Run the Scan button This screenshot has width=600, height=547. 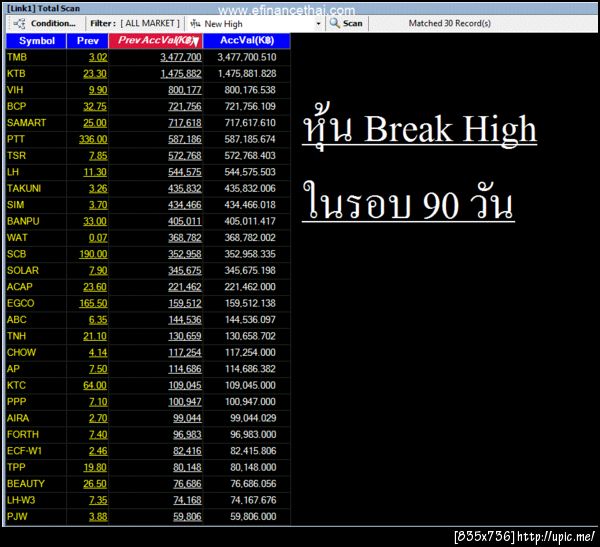346,23
